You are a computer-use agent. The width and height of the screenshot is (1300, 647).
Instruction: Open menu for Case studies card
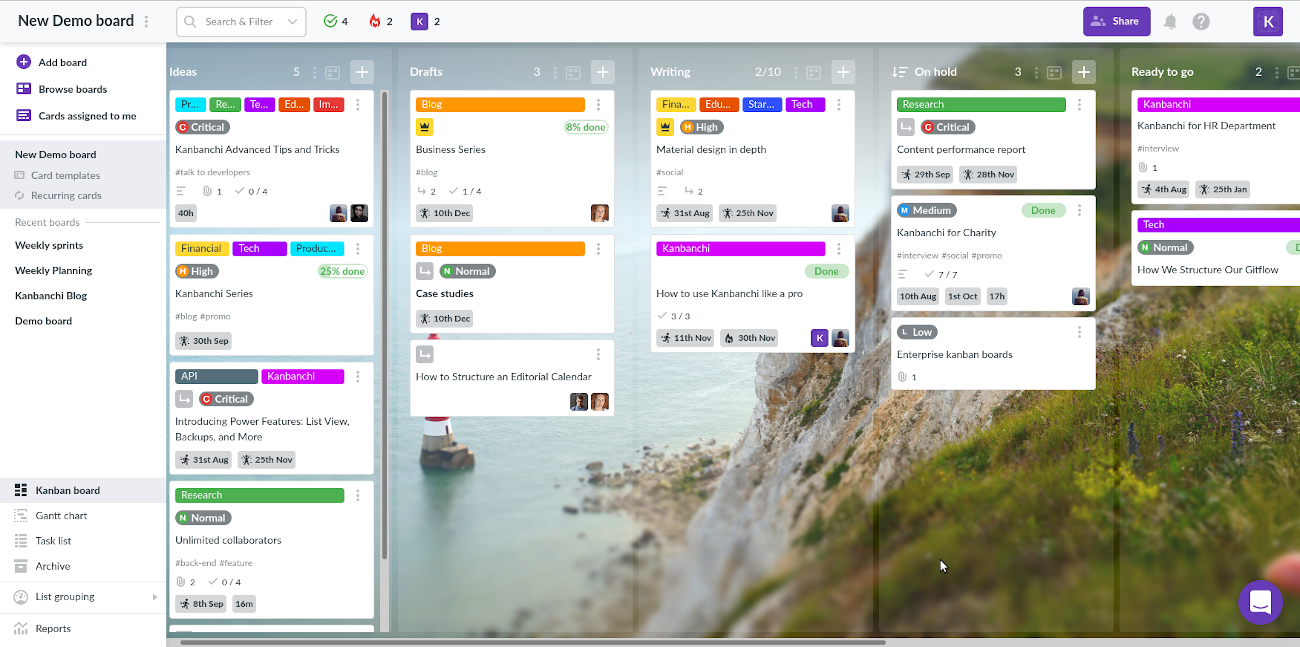point(598,249)
